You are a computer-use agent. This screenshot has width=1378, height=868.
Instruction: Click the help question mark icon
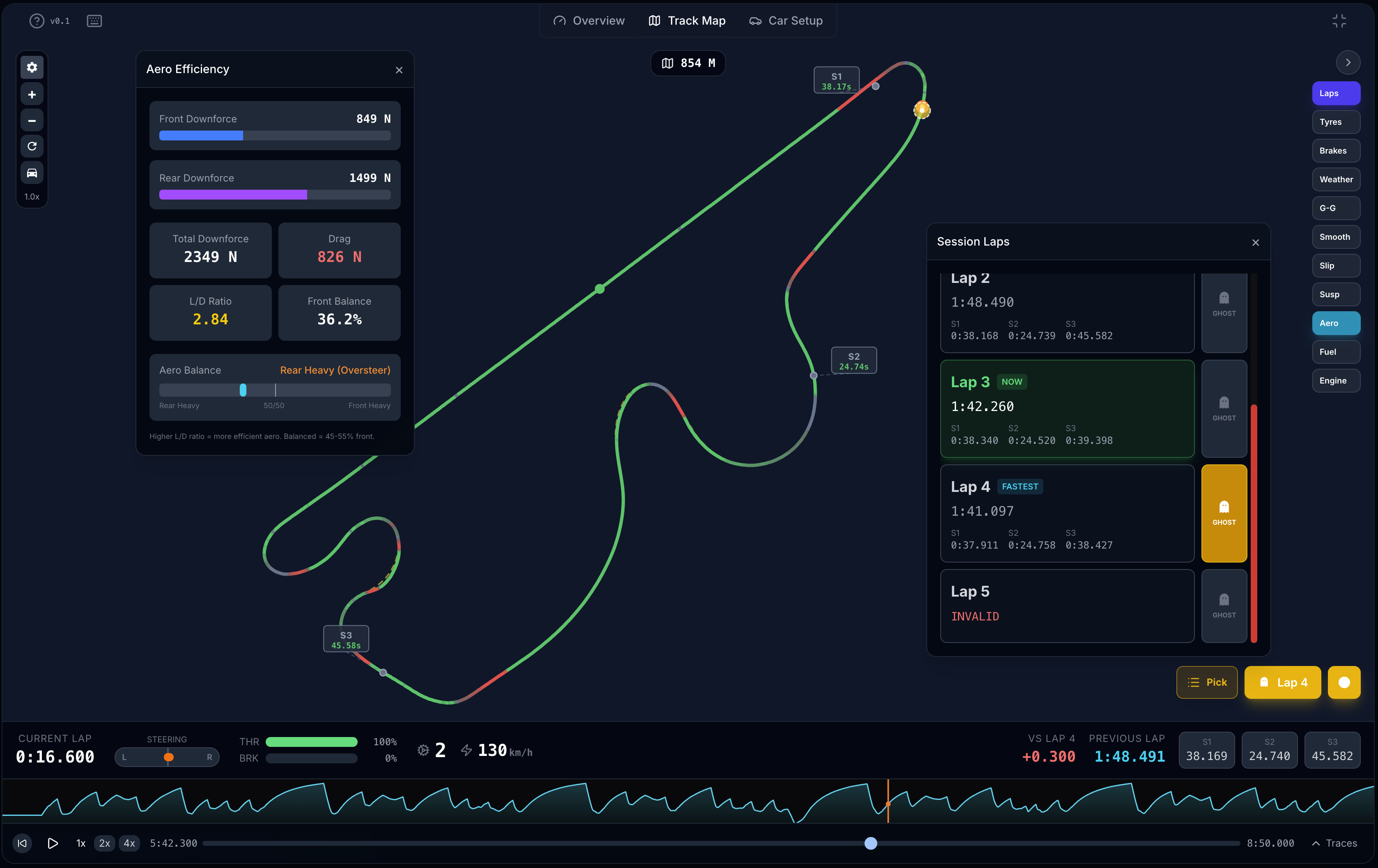(x=37, y=21)
